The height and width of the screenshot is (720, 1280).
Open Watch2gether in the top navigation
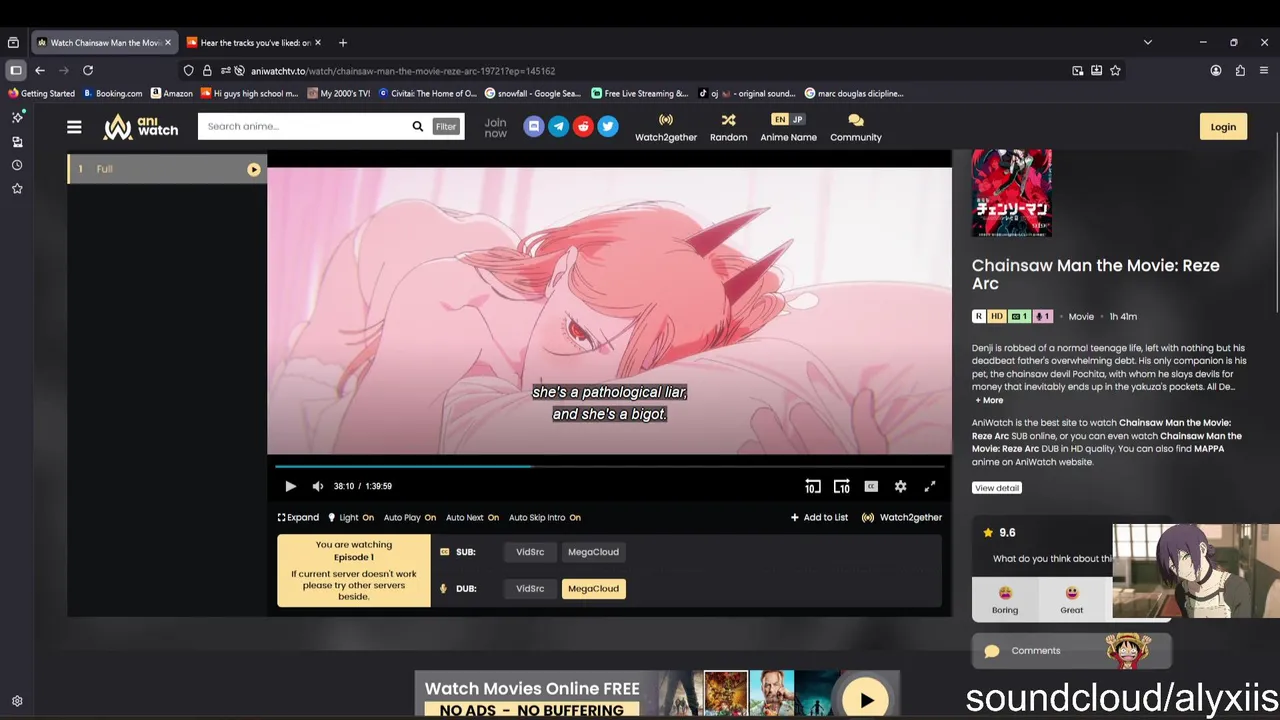pos(666,127)
